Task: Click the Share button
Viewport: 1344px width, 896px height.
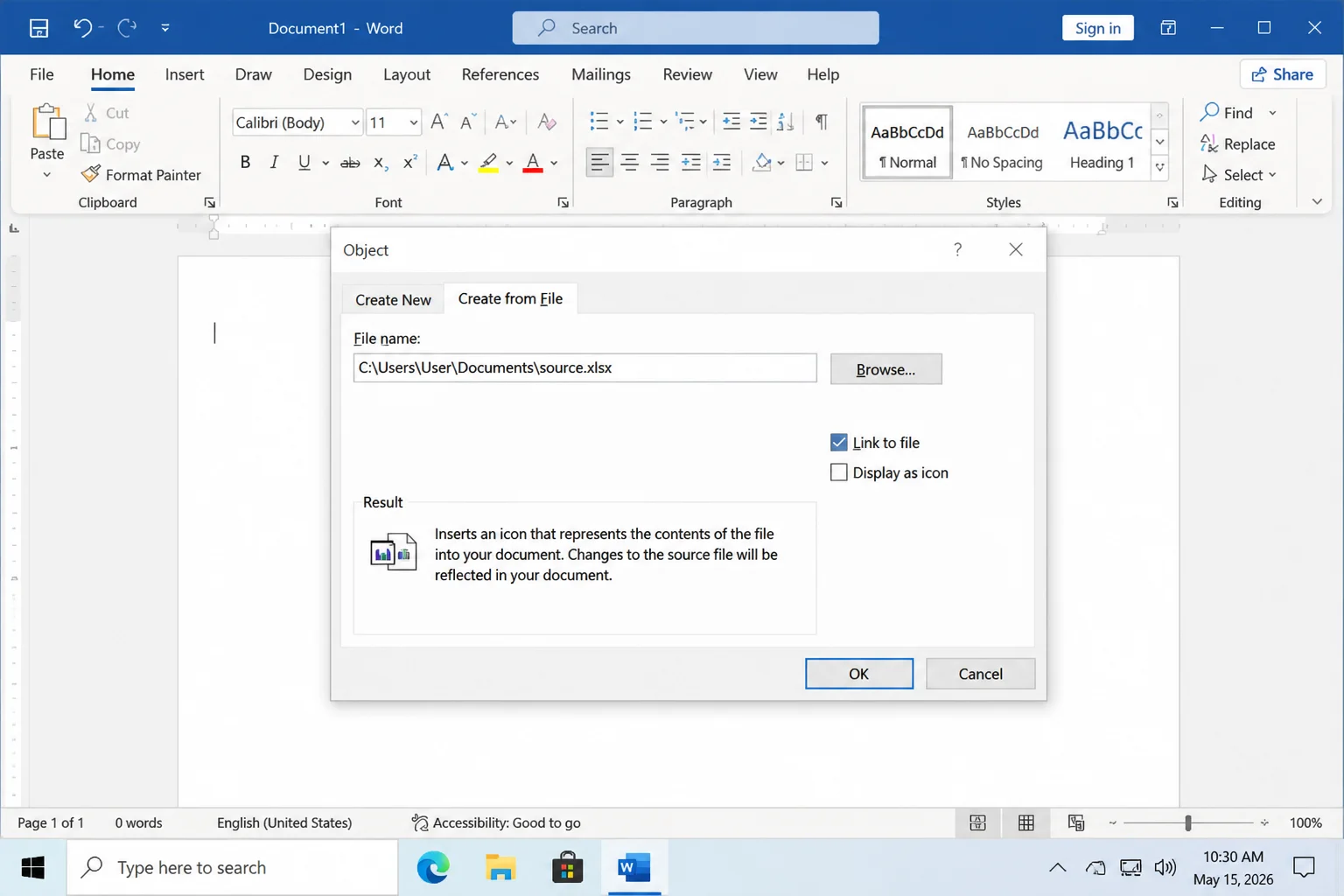Action: 1283,74
